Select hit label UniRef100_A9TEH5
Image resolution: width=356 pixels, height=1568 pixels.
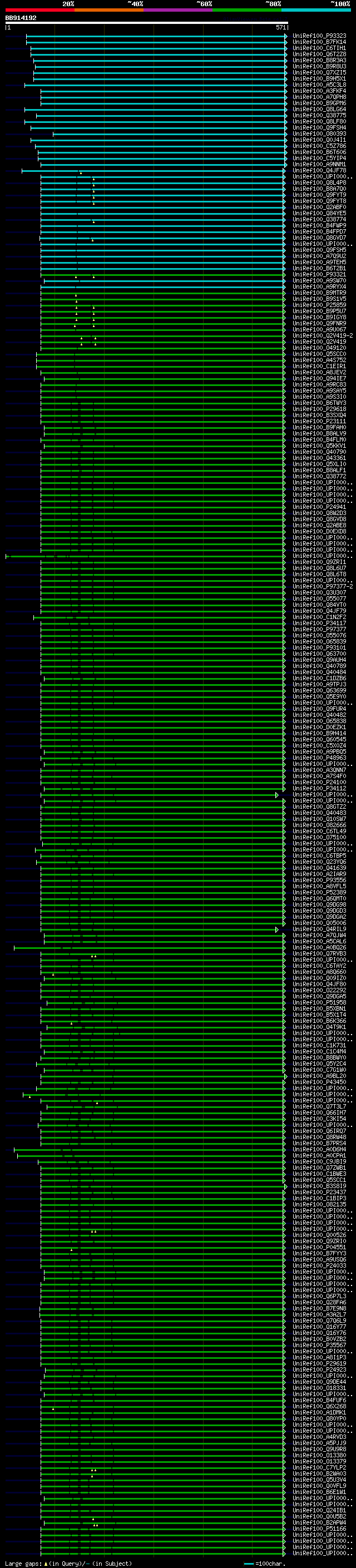coord(319,263)
